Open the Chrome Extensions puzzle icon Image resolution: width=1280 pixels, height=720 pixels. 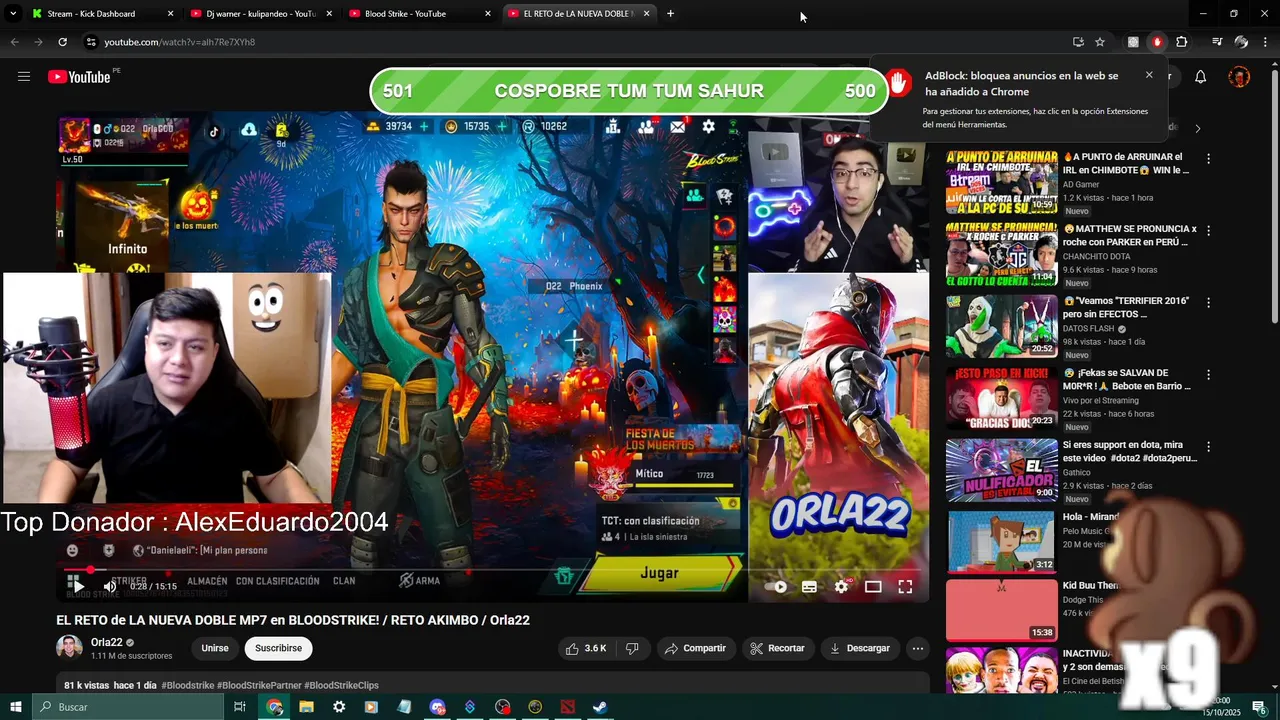(1182, 42)
